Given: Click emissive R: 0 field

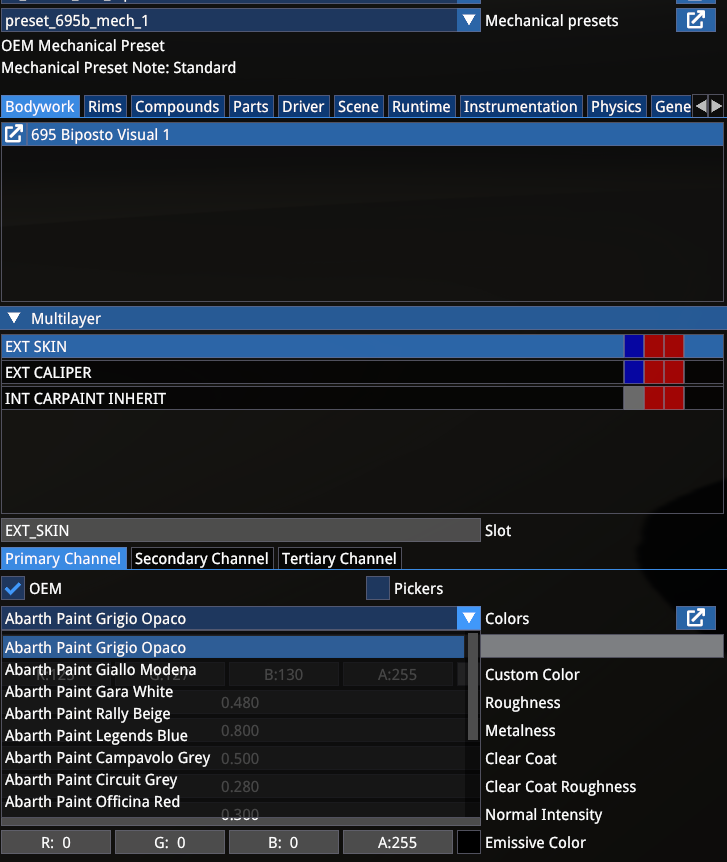Looking at the screenshot, I should [56, 842].
